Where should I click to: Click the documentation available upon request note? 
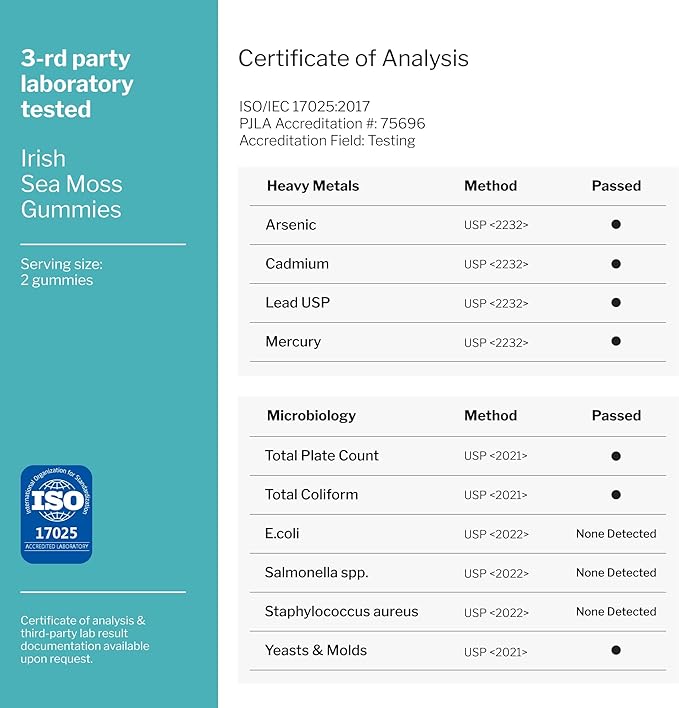pyautogui.click(x=85, y=640)
